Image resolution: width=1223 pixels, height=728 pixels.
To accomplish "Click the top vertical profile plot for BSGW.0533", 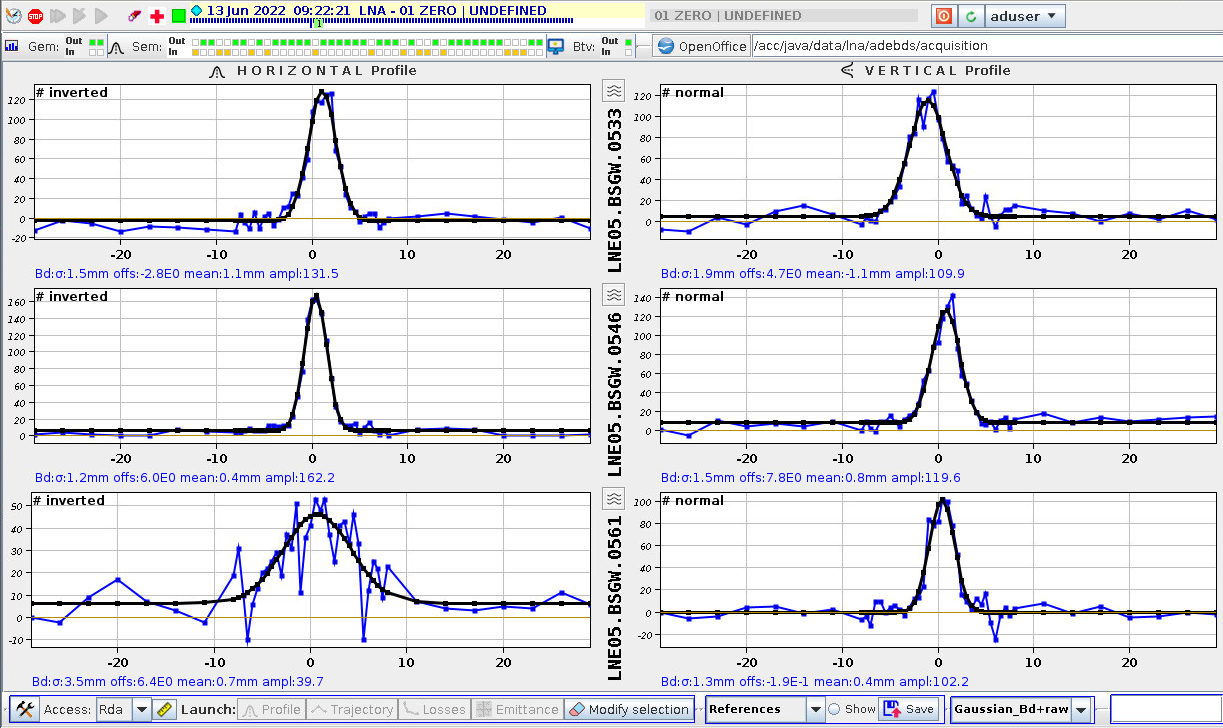I will pyautogui.click(x=938, y=163).
